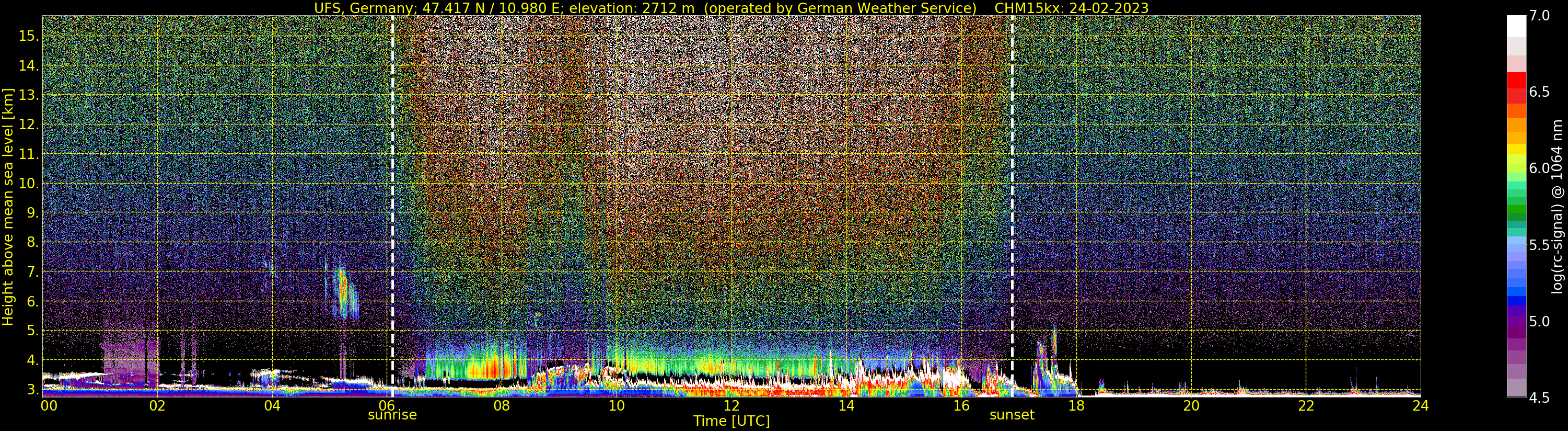
Task: Click the '08' time tick label
Action: click(x=502, y=405)
